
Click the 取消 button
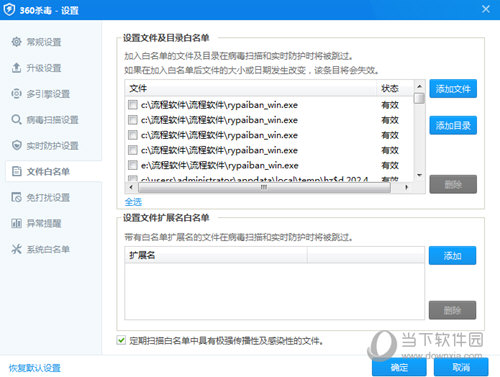461,367
